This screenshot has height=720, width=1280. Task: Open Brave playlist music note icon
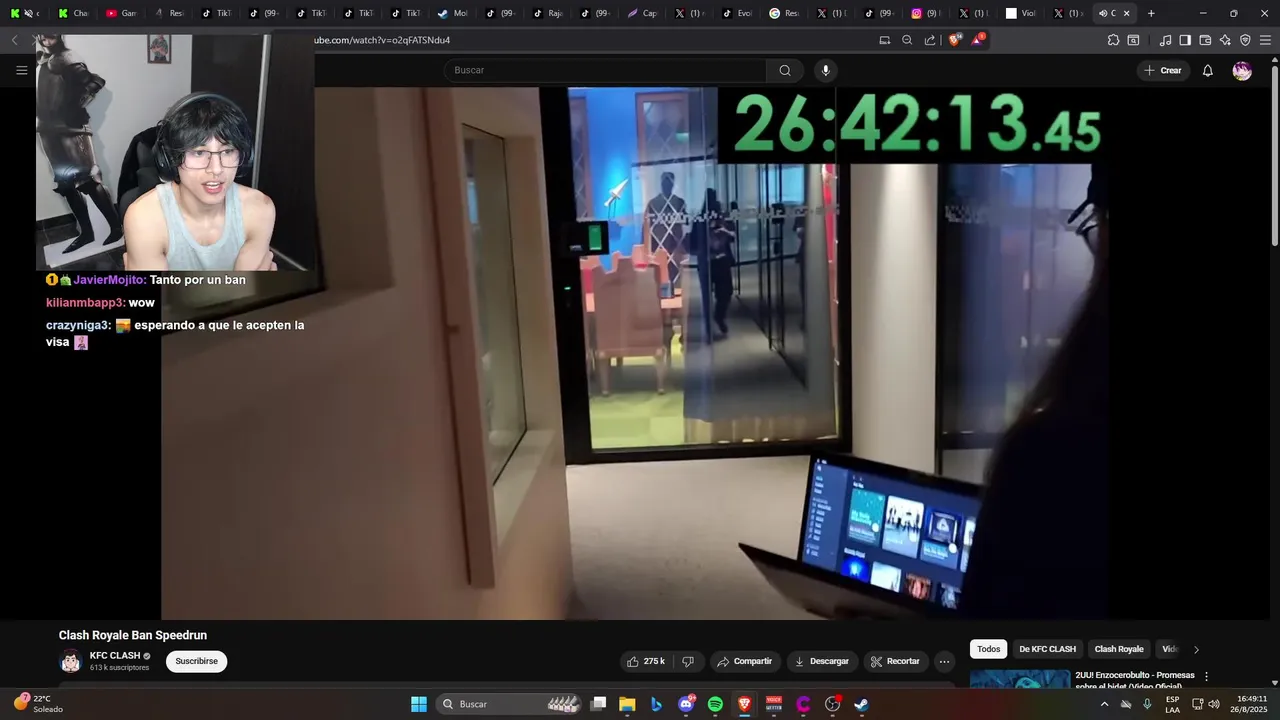point(1165,40)
